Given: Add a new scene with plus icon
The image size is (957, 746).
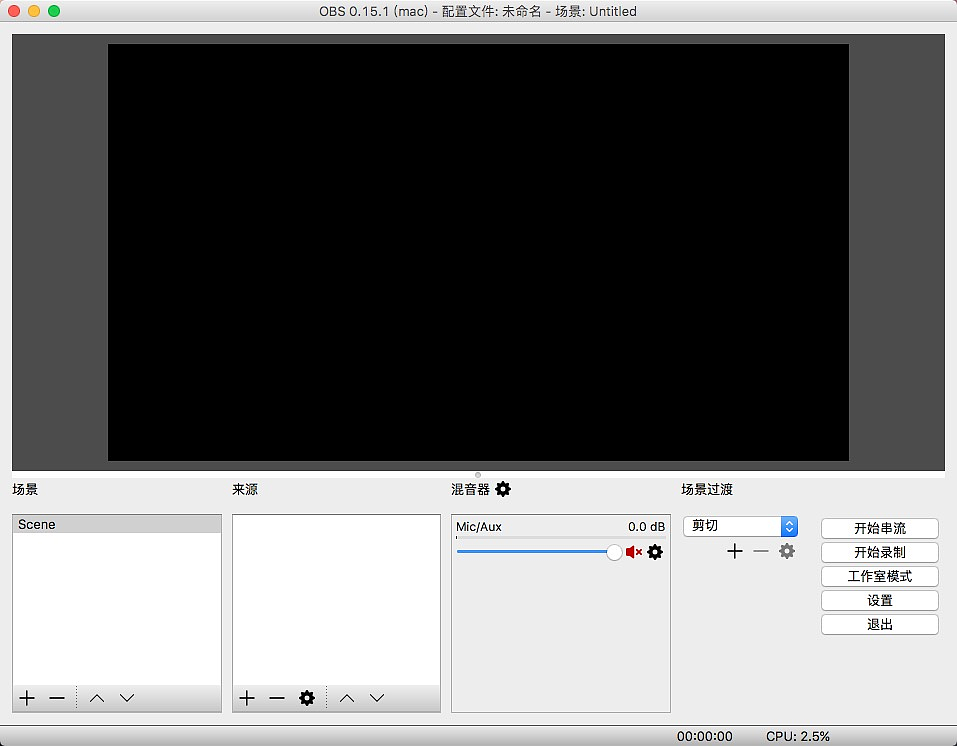Looking at the screenshot, I should [x=27, y=698].
